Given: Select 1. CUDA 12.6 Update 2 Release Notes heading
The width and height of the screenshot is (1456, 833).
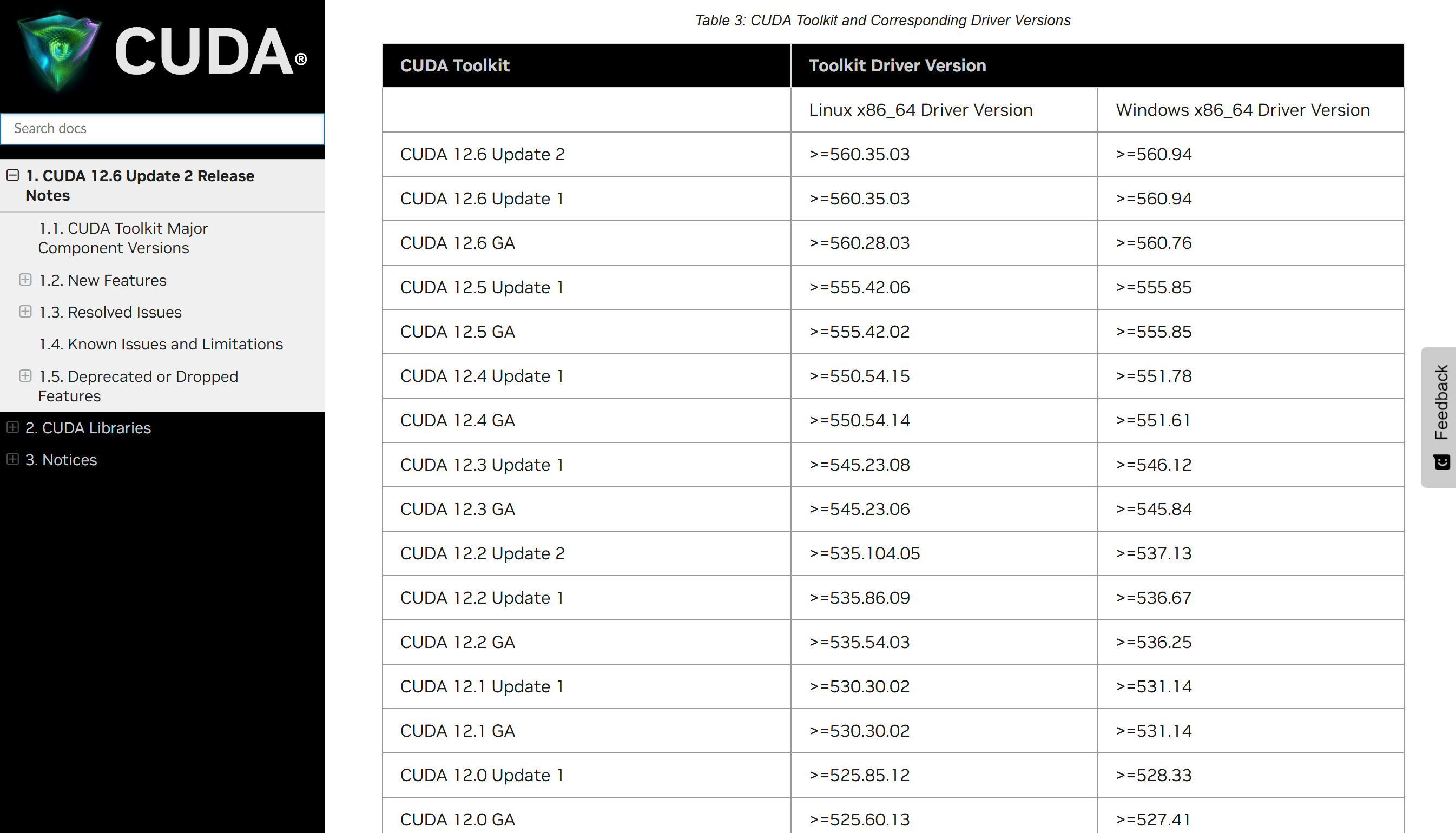Looking at the screenshot, I should pyautogui.click(x=140, y=186).
